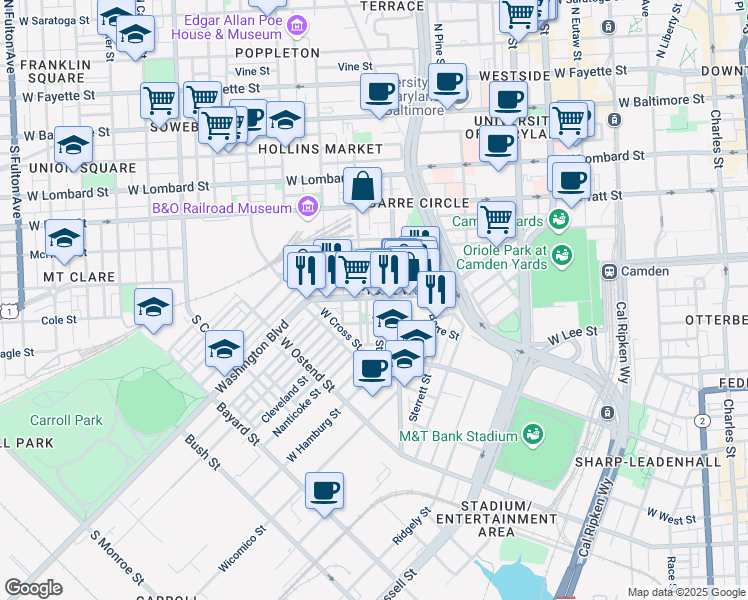The width and height of the screenshot is (748, 600).
Task: Click the Map data ©2025 Google attribution
Action: (x=685, y=592)
